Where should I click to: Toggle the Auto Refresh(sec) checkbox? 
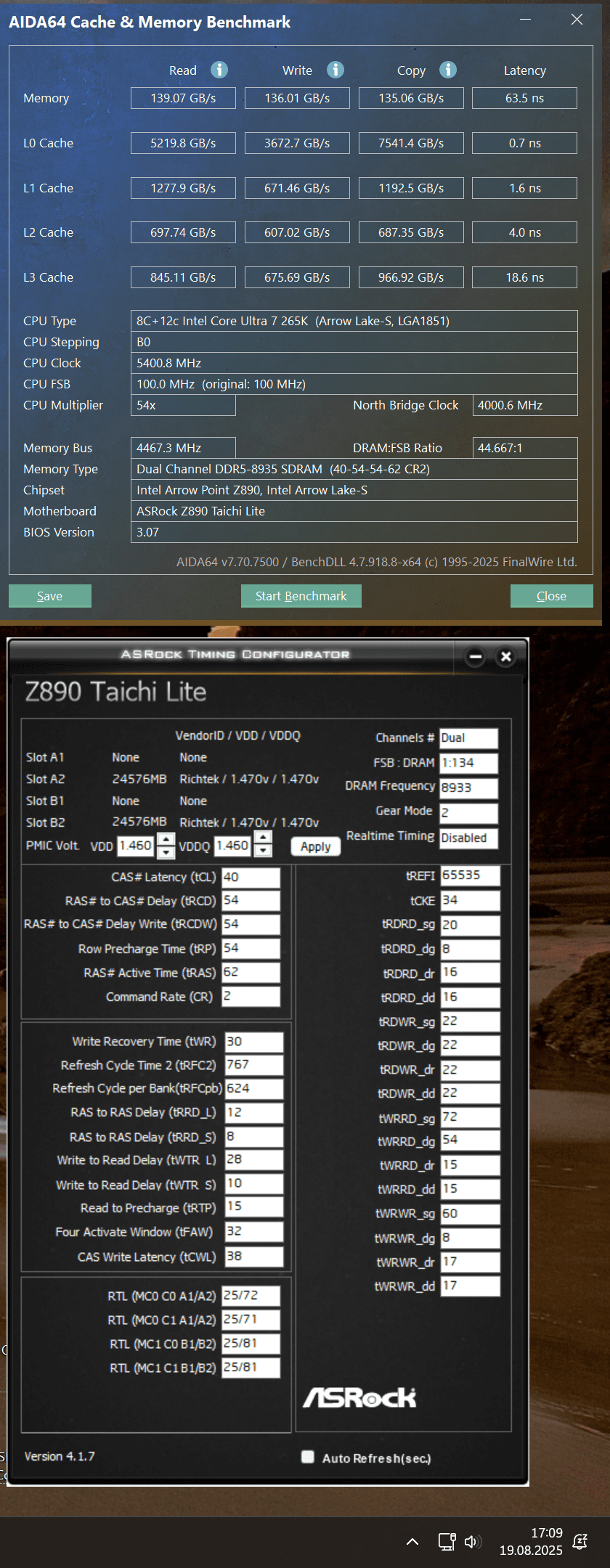308,1457
